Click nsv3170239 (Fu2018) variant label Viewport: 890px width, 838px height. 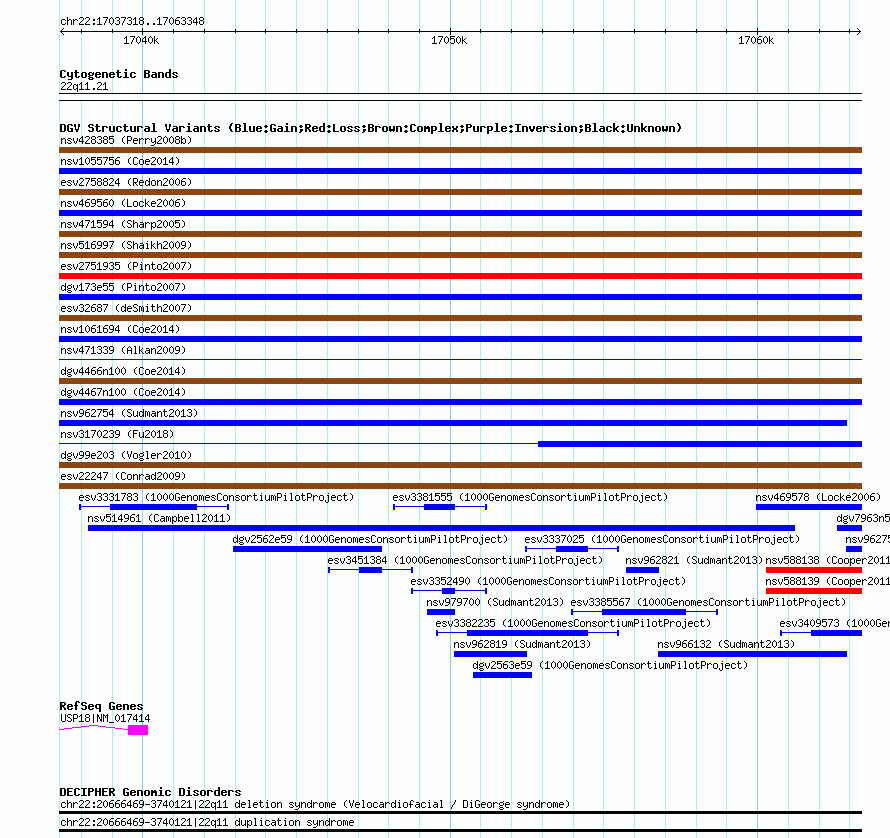[117, 434]
